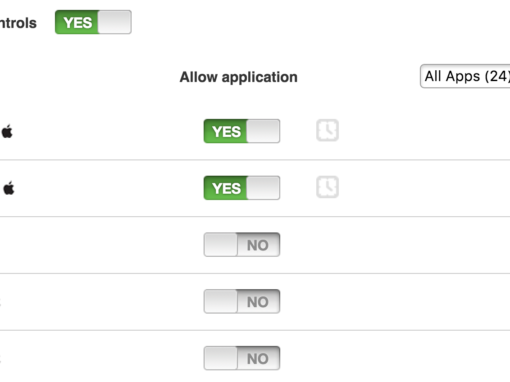Screen dimensions: 510x382
Task: Open the All Apps (24) filter dropdown
Action: pyautogui.click(x=465, y=76)
